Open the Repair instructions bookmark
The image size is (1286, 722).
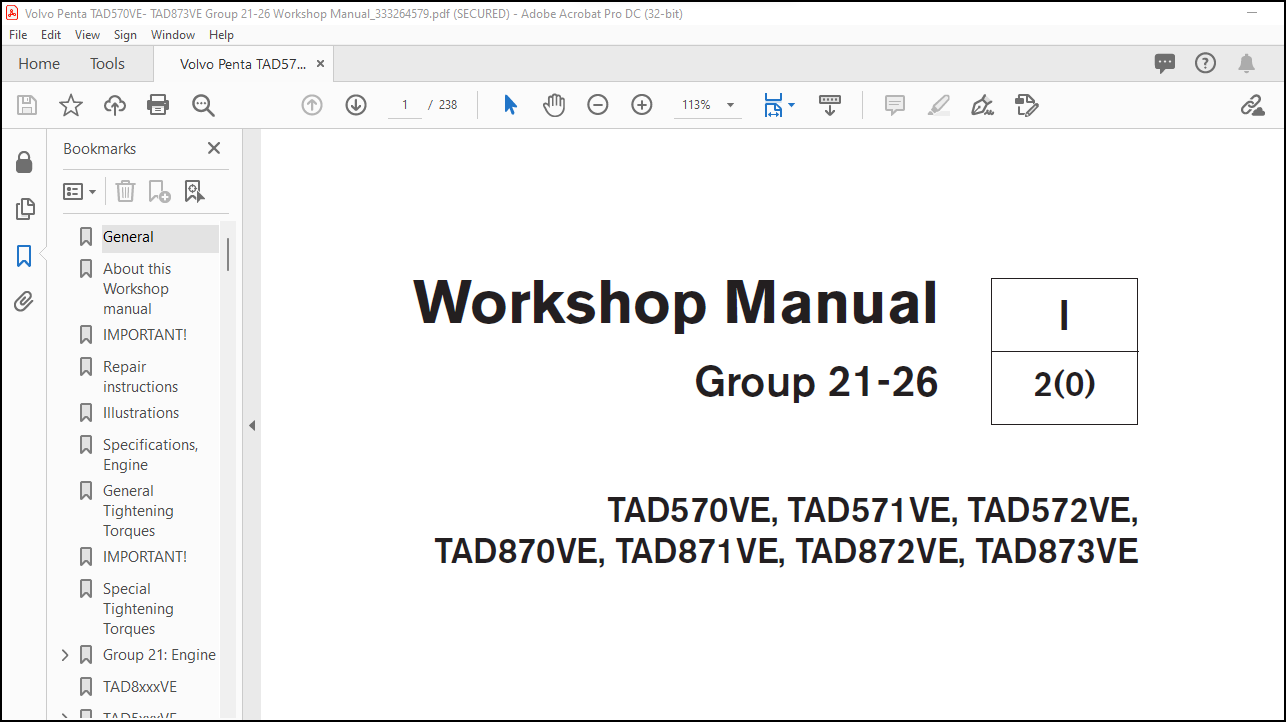point(140,377)
